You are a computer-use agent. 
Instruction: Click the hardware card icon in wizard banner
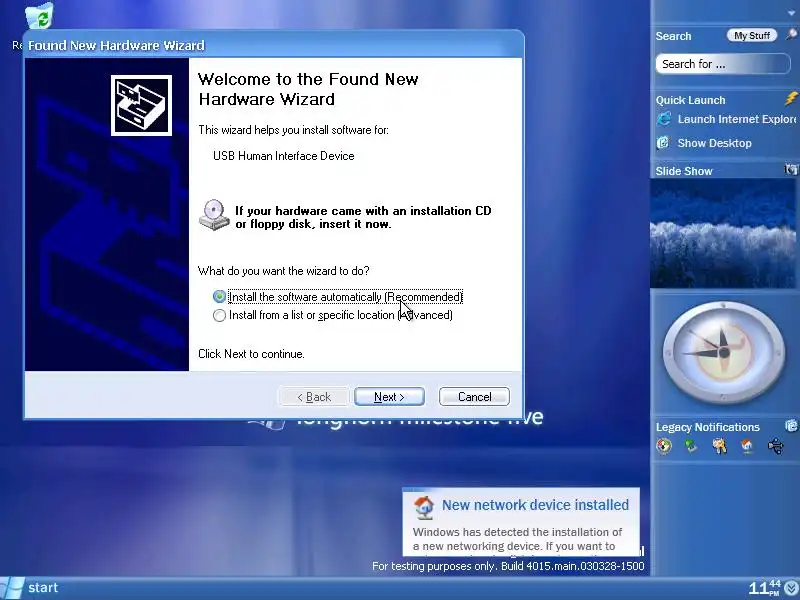141,105
